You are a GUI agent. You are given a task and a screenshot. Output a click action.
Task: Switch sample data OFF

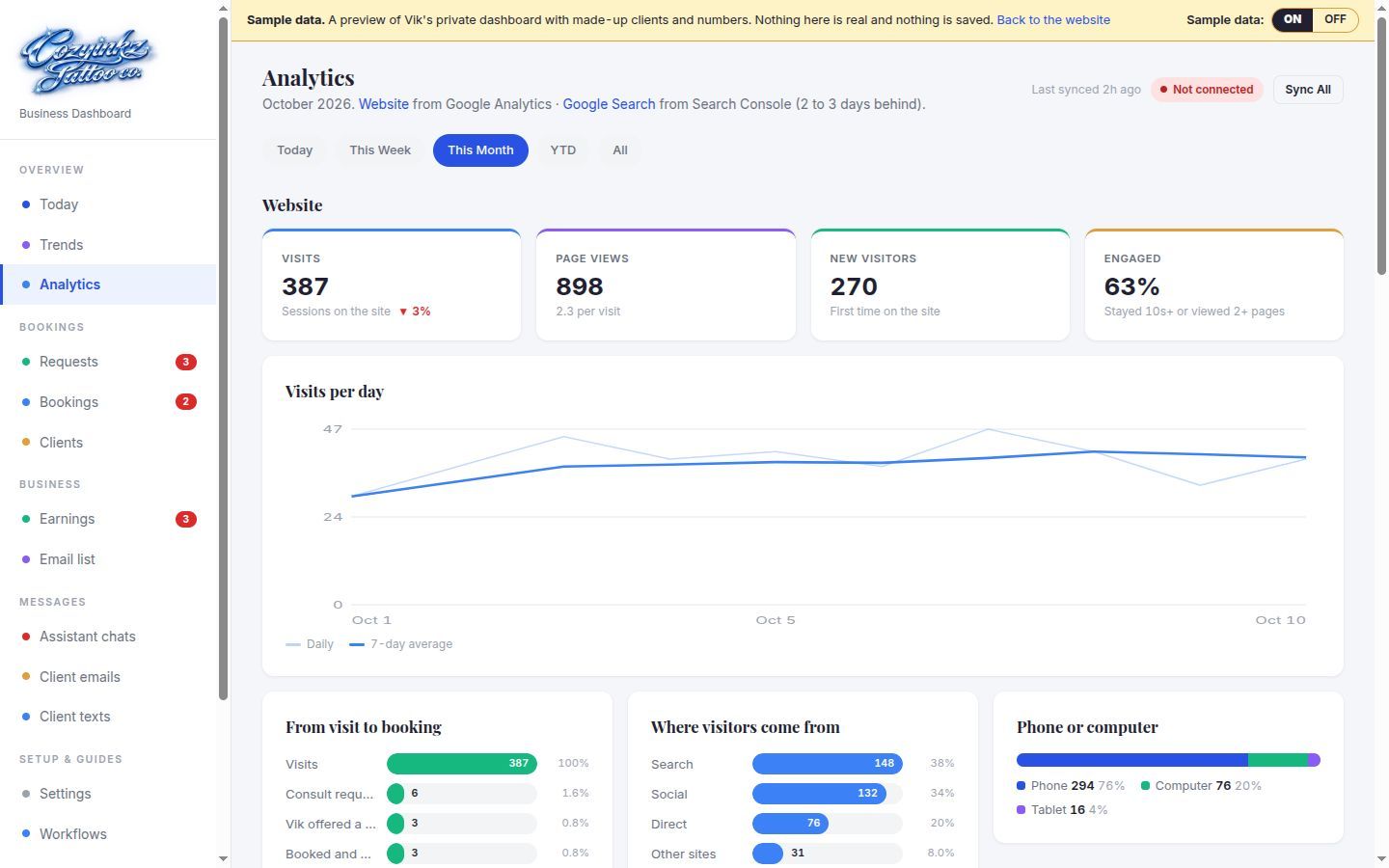click(x=1335, y=19)
